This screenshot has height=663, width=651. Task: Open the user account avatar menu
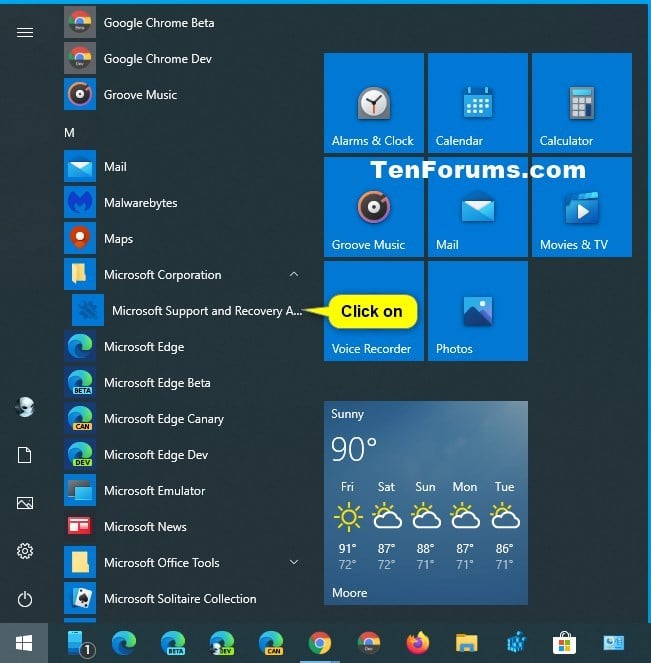point(25,407)
